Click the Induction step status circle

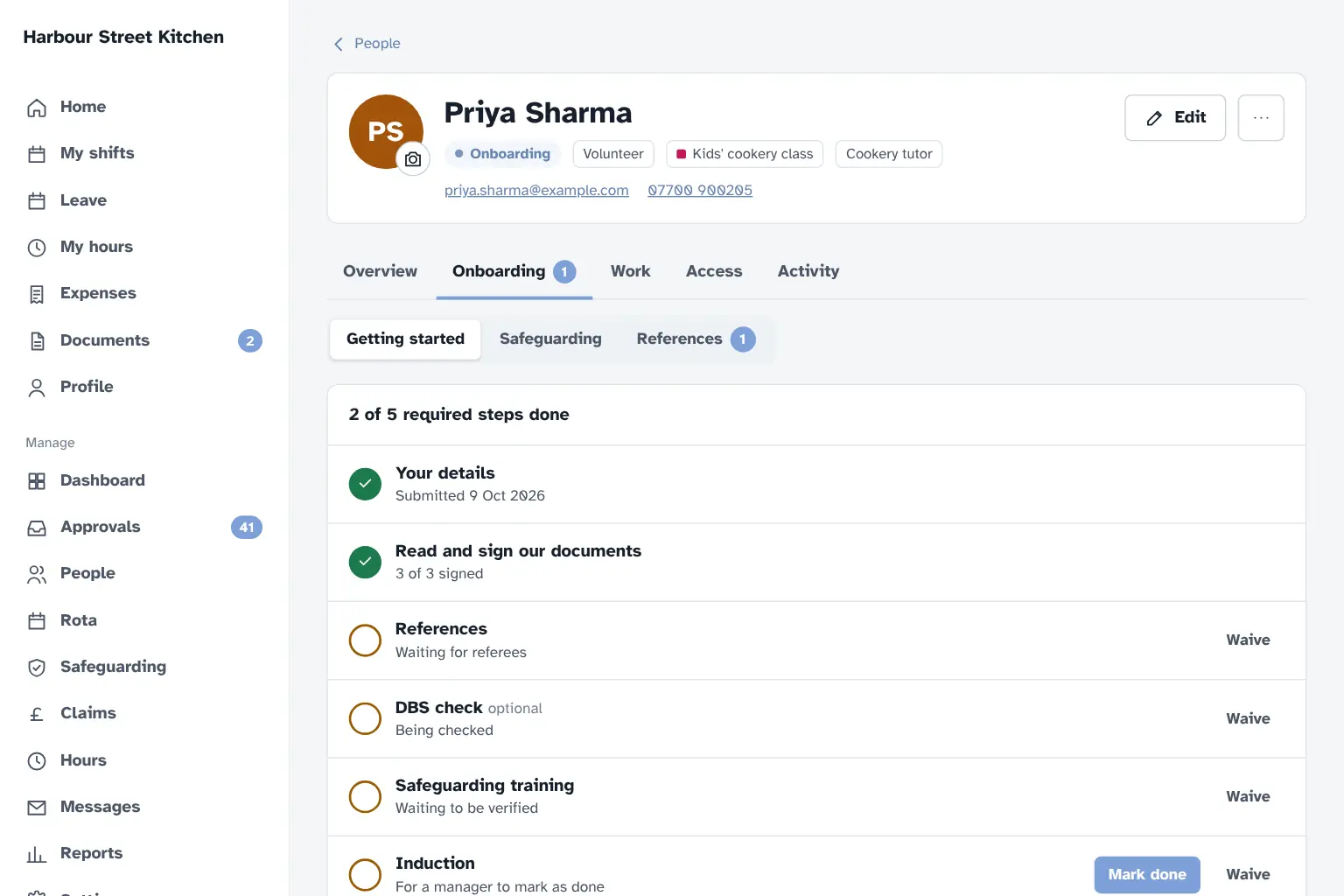[365, 874]
